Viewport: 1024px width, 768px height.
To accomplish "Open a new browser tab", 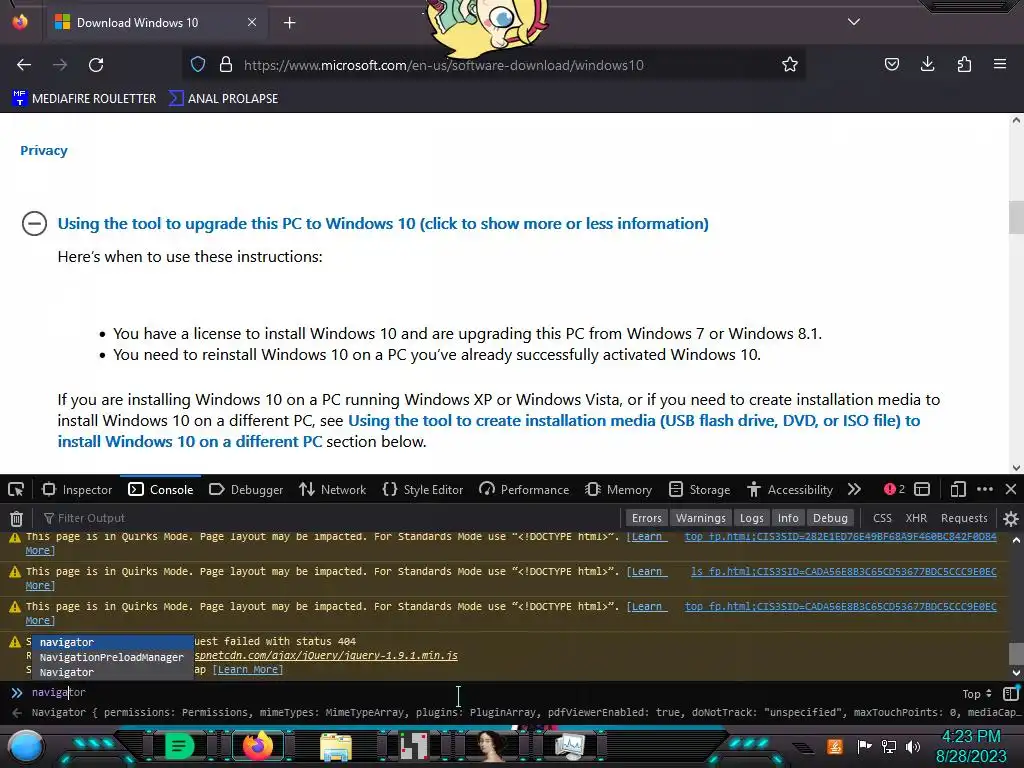I will pyautogui.click(x=289, y=23).
